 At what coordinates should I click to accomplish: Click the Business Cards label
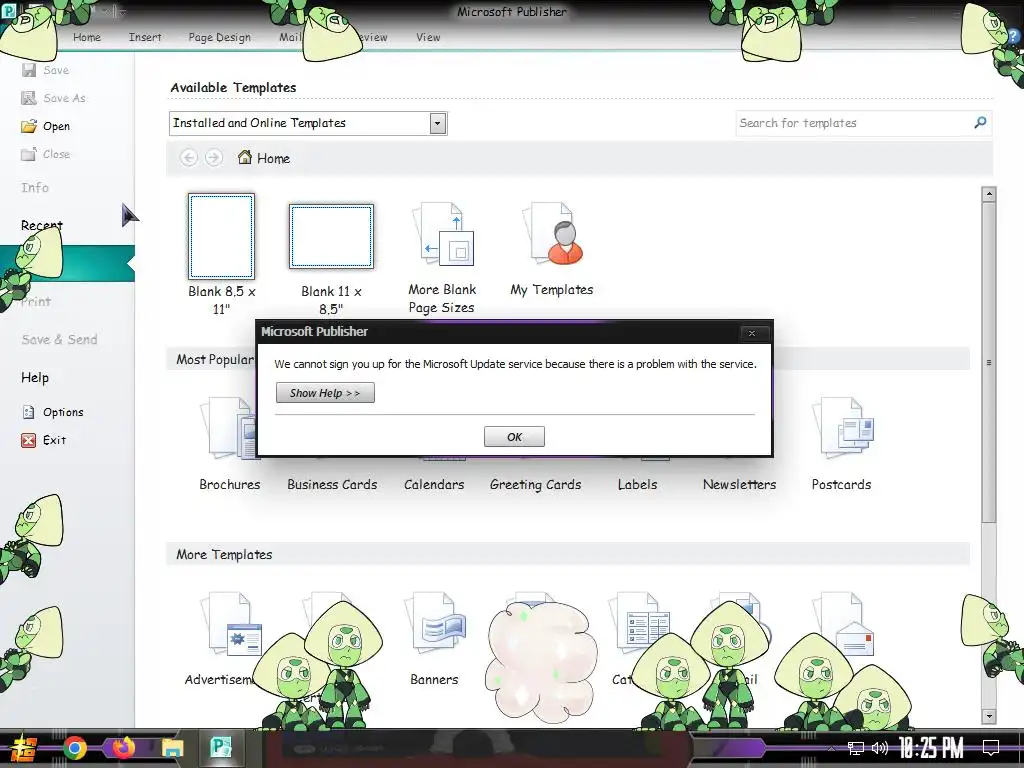click(332, 485)
